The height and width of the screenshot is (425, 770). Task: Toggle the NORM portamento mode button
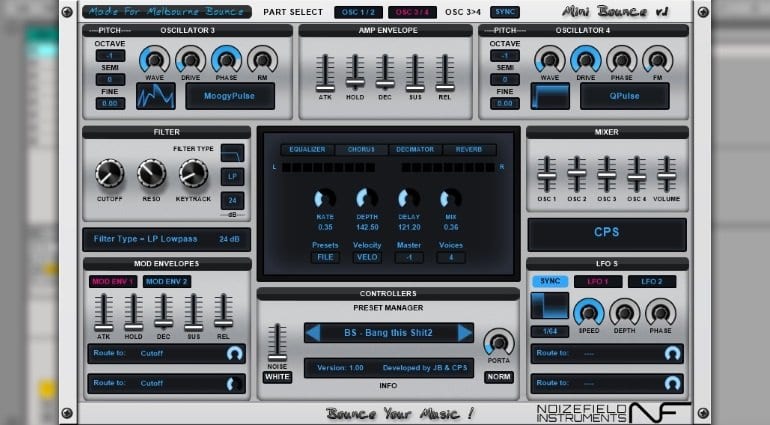click(498, 377)
